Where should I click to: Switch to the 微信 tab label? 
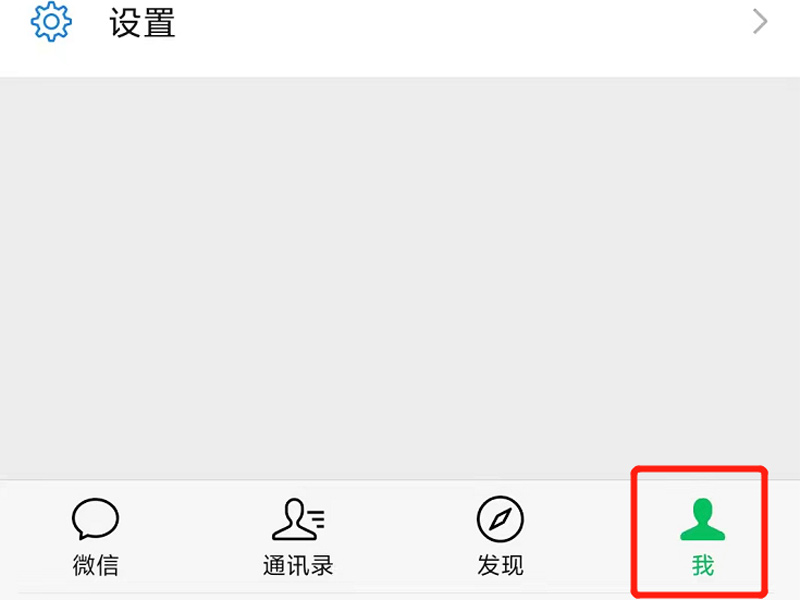pyautogui.click(x=95, y=565)
